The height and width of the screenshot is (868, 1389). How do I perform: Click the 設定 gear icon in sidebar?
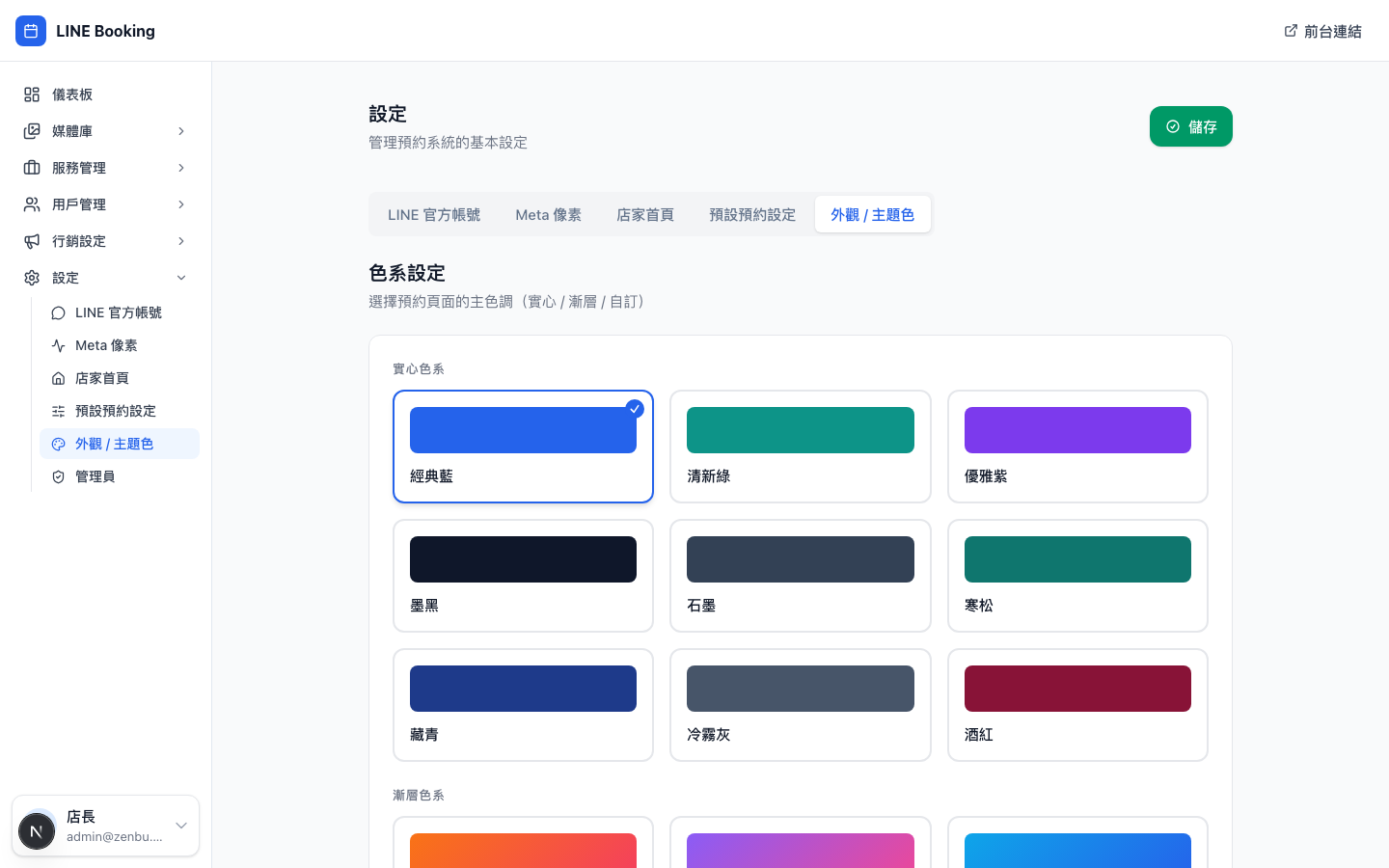tap(31, 278)
